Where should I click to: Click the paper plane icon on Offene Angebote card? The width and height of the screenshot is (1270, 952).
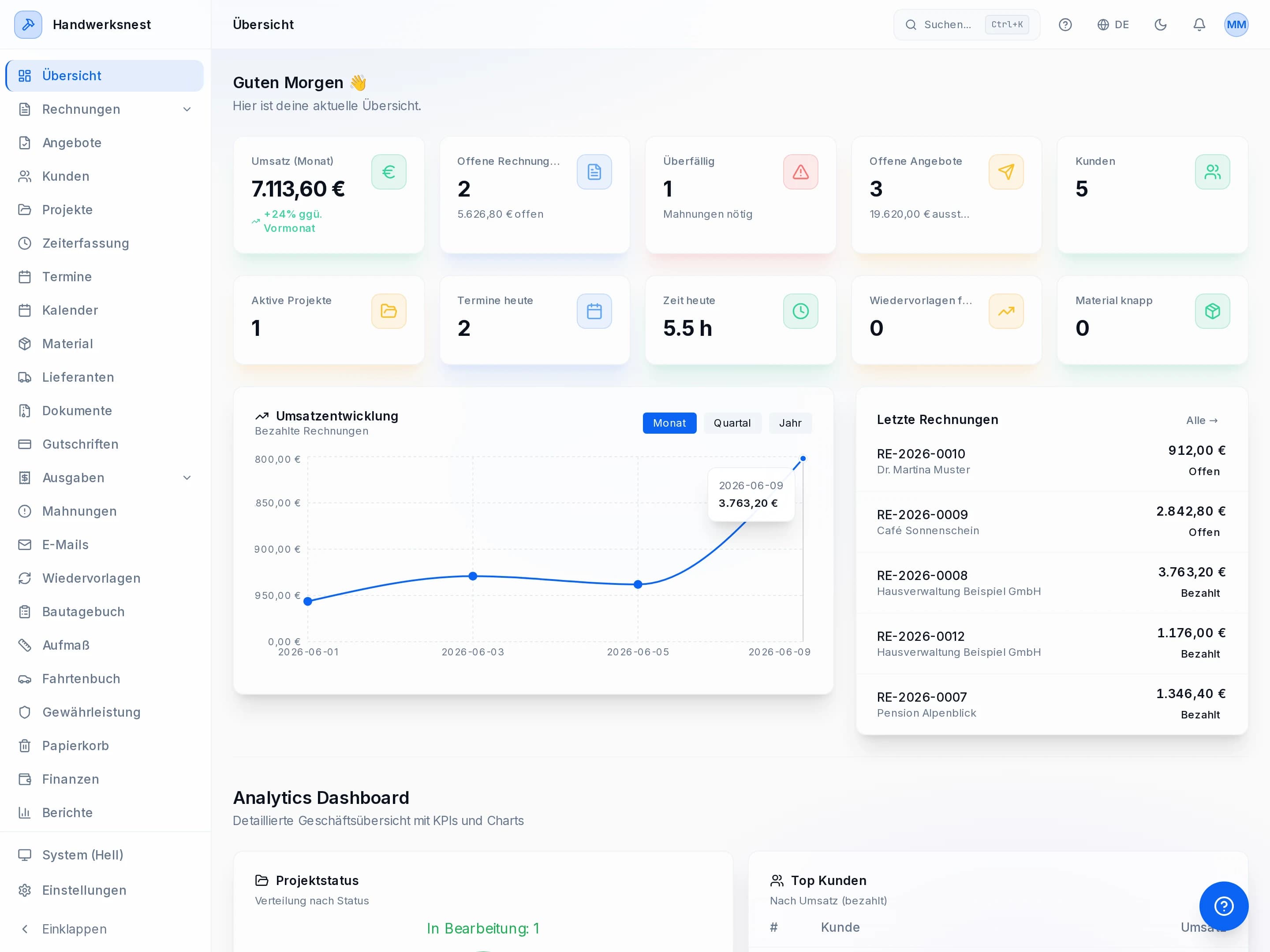1006,171
